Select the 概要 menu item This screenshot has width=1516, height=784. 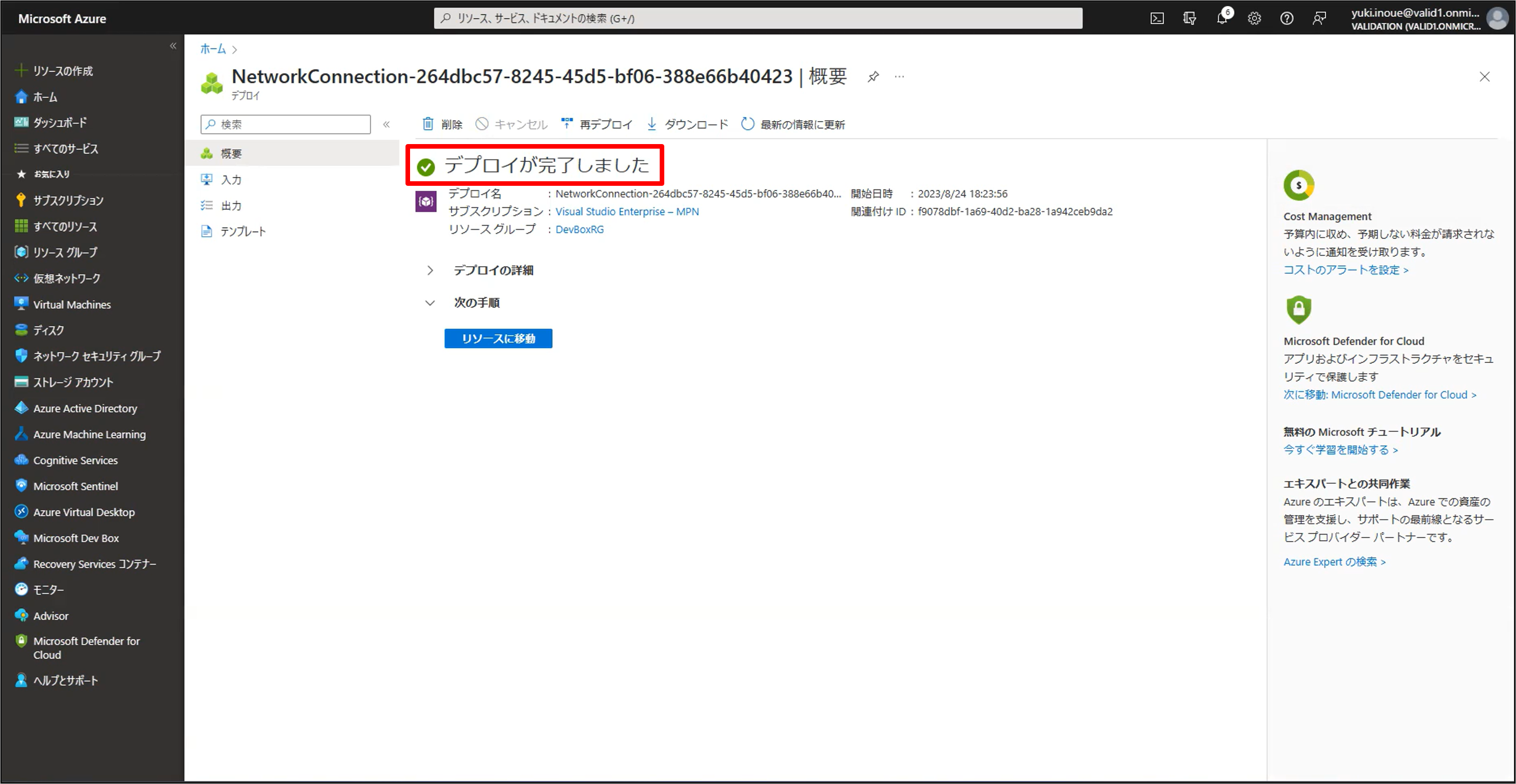click(292, 154)
